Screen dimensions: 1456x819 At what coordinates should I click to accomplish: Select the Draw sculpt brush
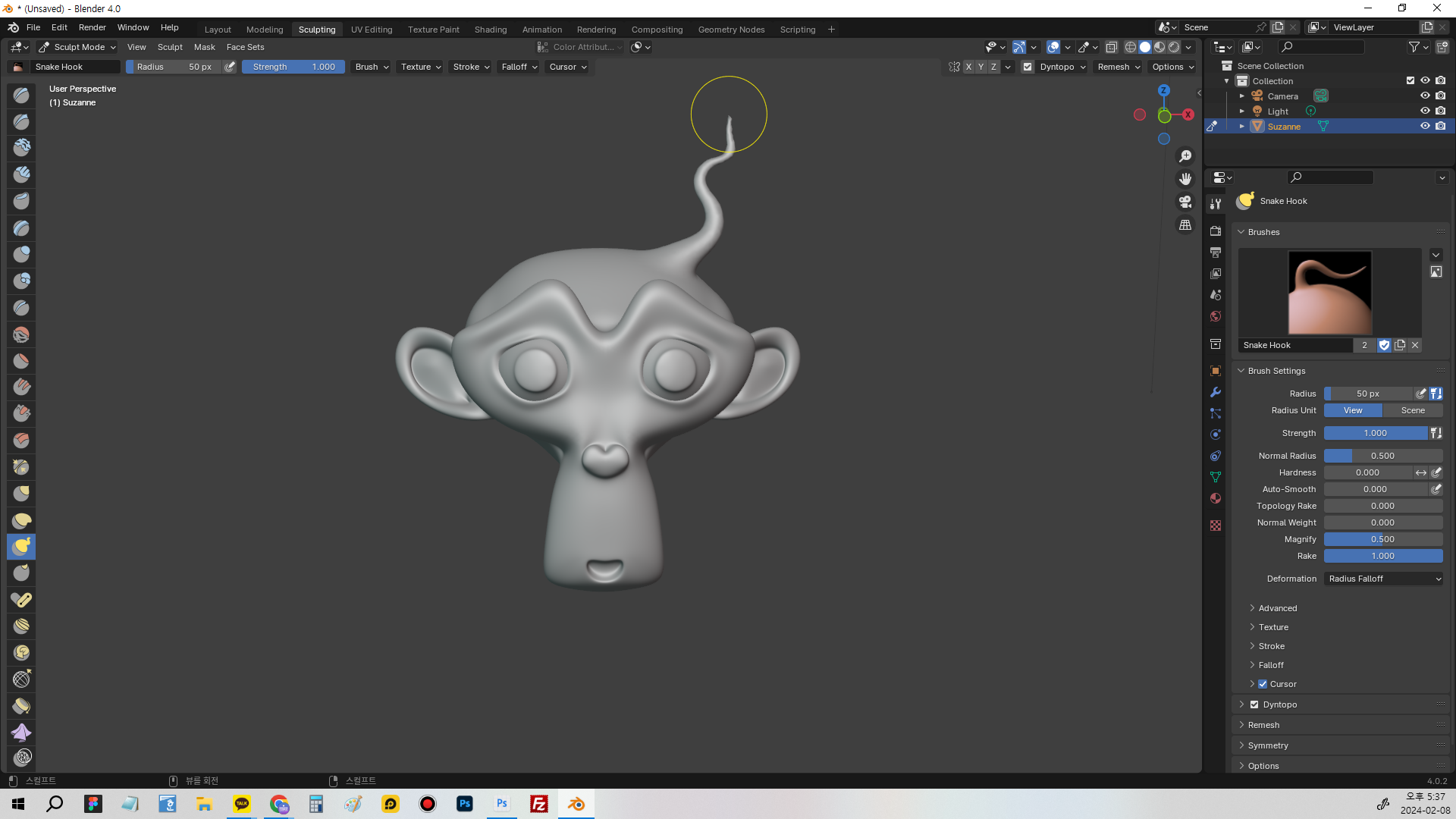coord(21,95)
